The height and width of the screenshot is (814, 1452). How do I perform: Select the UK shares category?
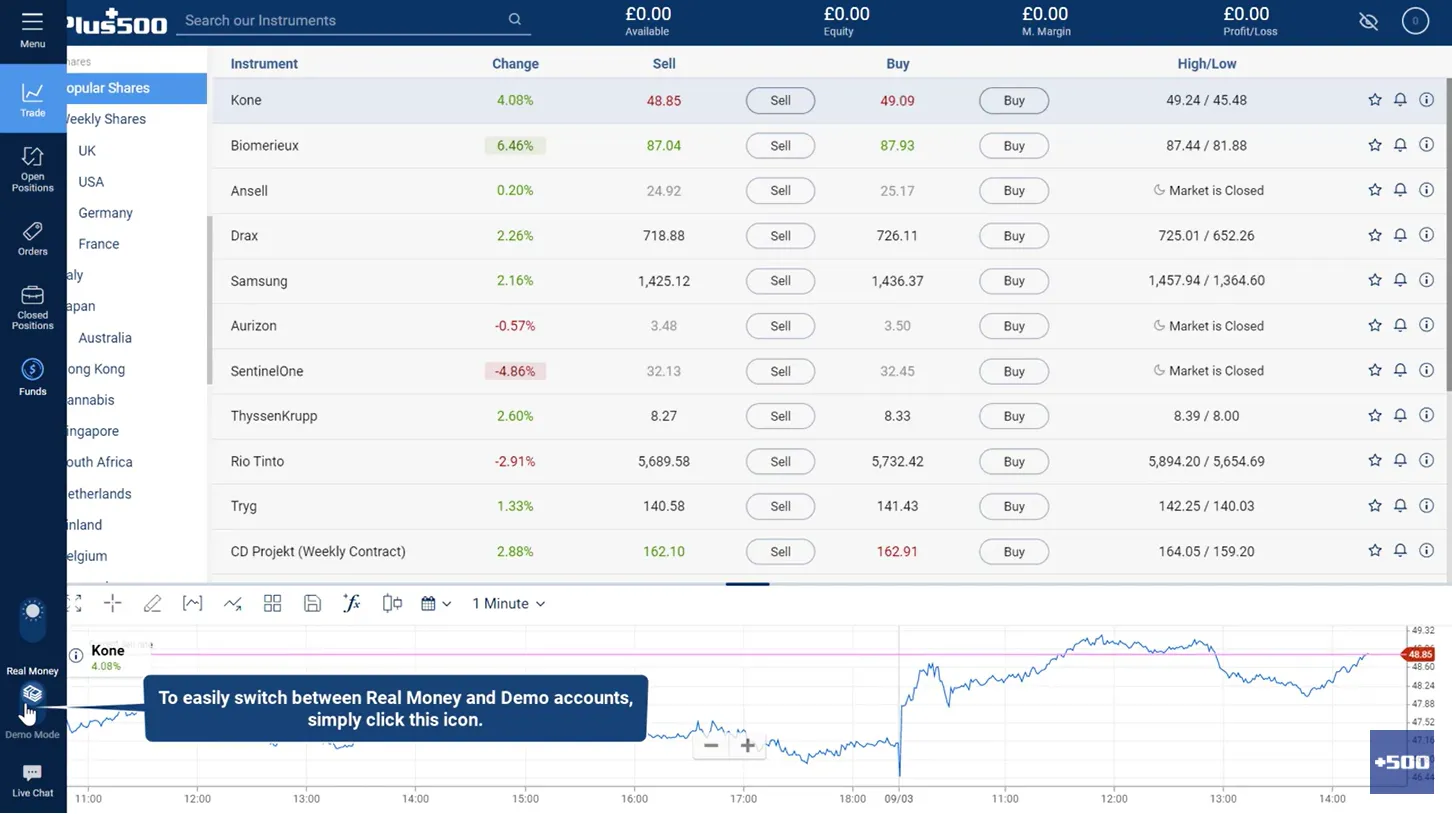(87, 150)
